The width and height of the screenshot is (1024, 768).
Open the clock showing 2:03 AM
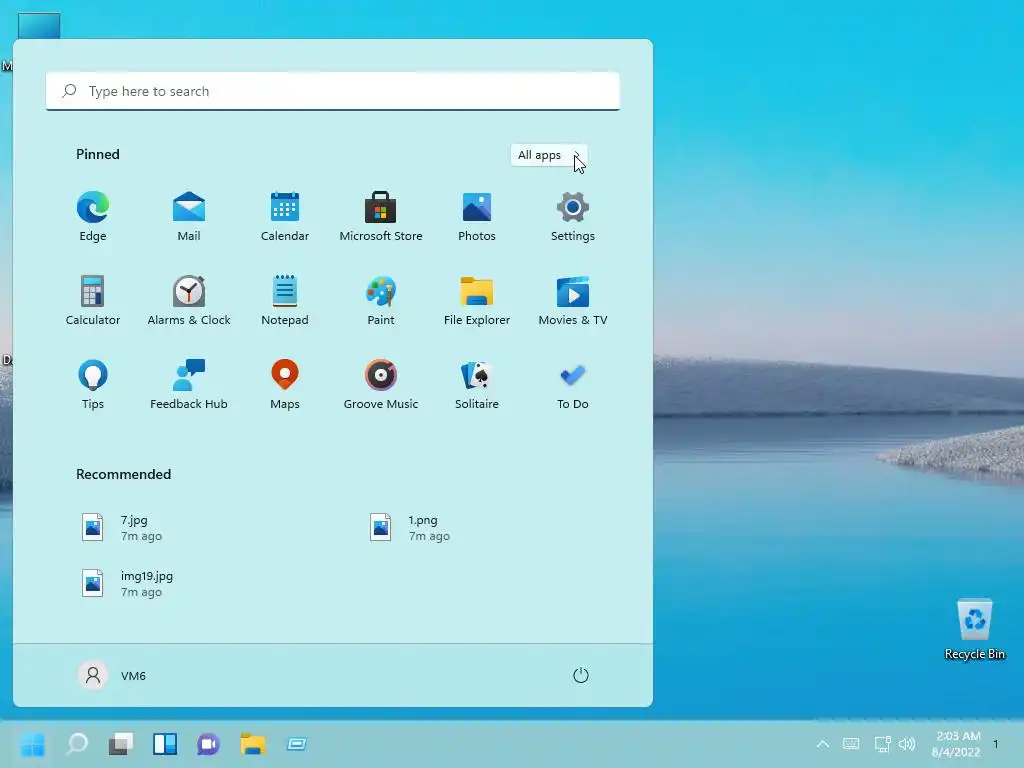click(x=956, y=744)
